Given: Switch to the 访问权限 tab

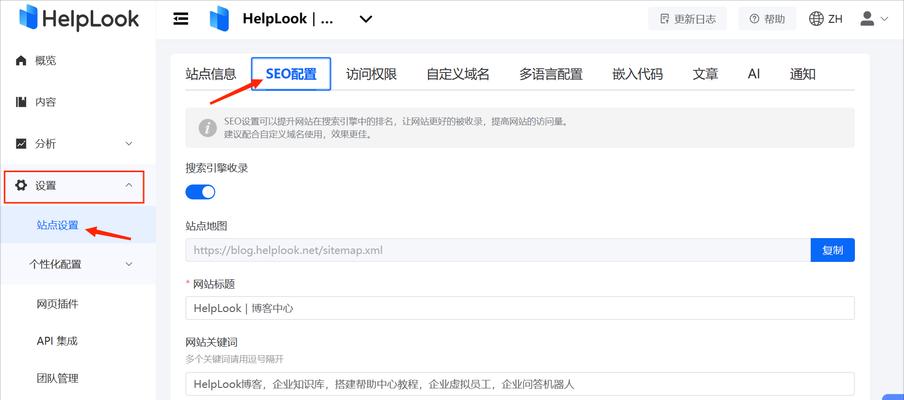Looking at the screenshot, I should point(371,74).
